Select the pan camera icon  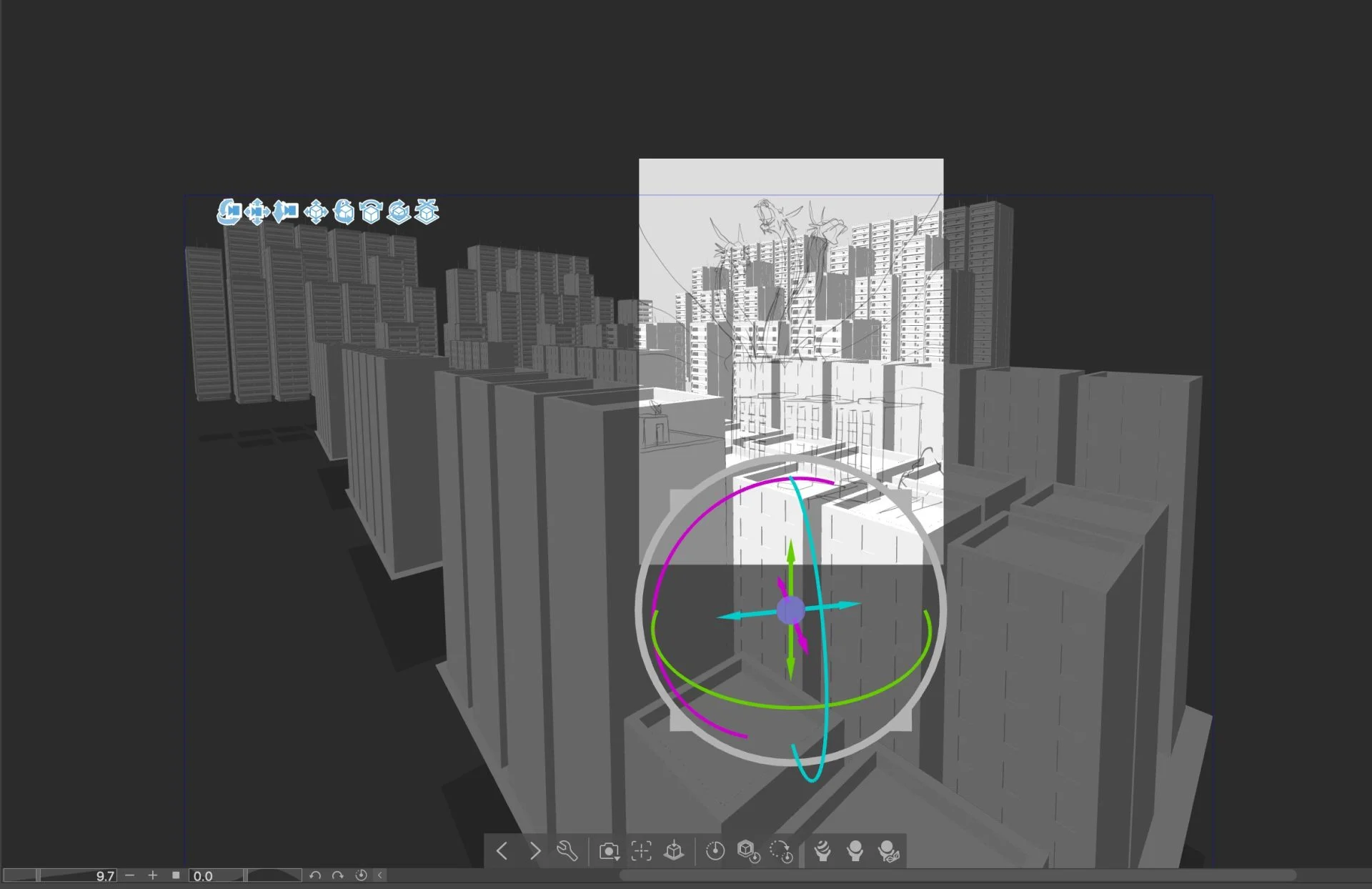(x=257, y=212)
